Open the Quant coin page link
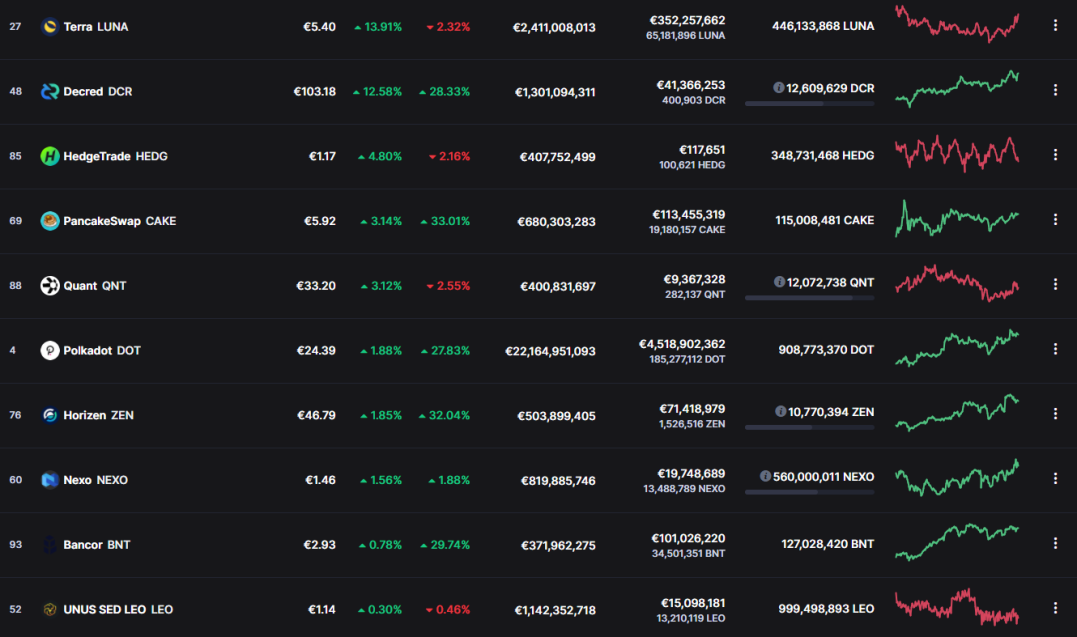 [95, 285]
